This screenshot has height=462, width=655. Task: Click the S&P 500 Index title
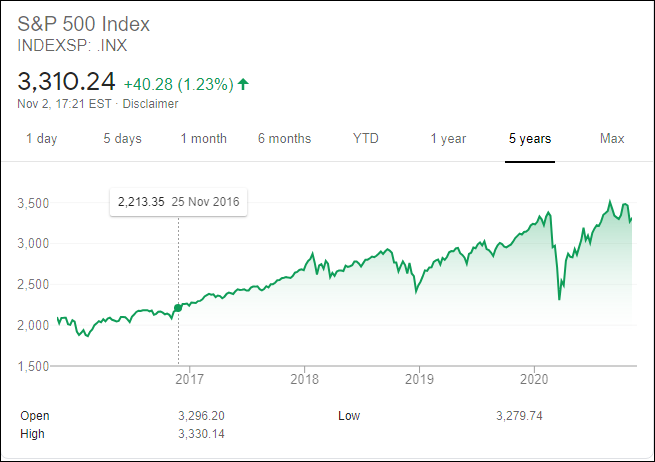[83, 23]
